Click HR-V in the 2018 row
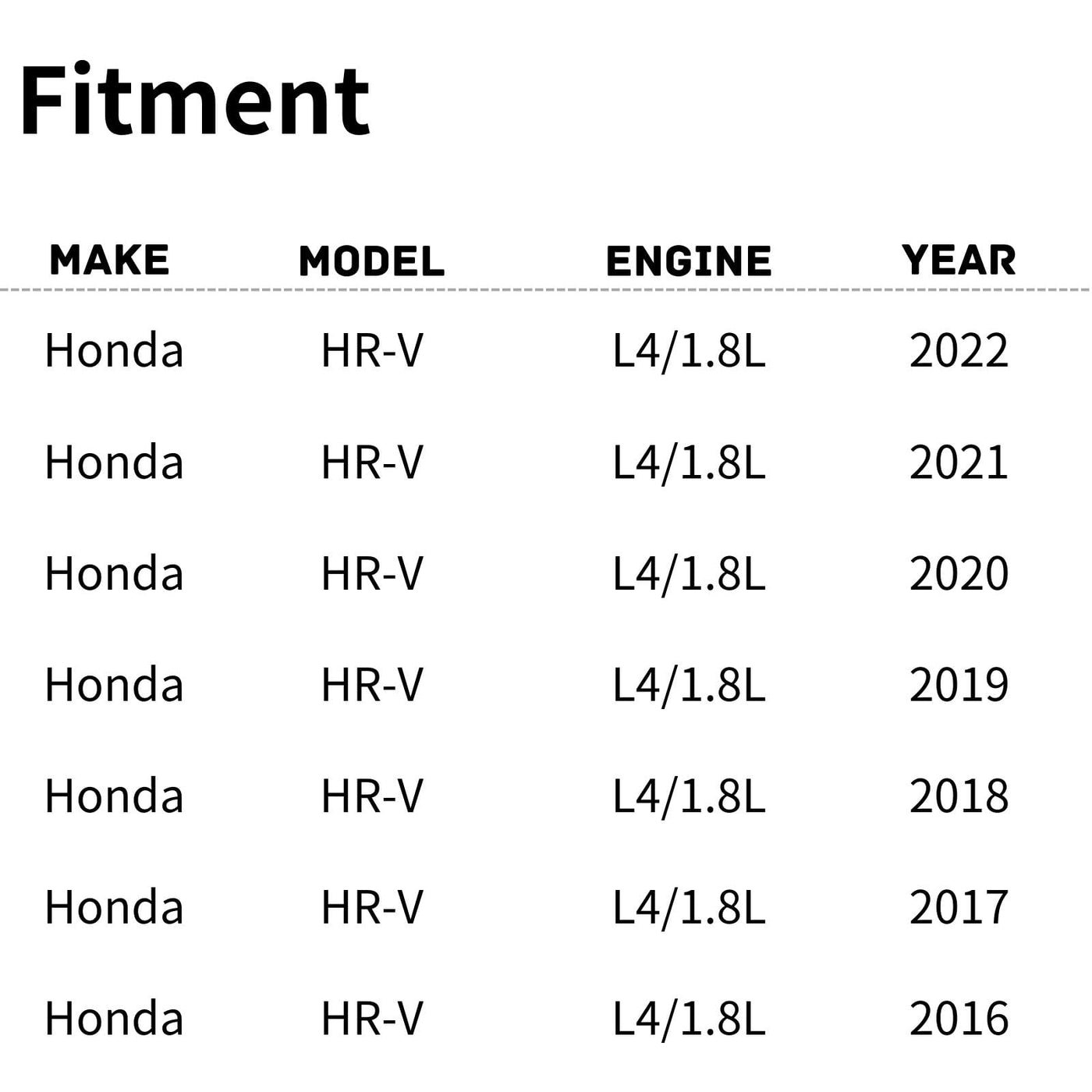 (372, 796)
